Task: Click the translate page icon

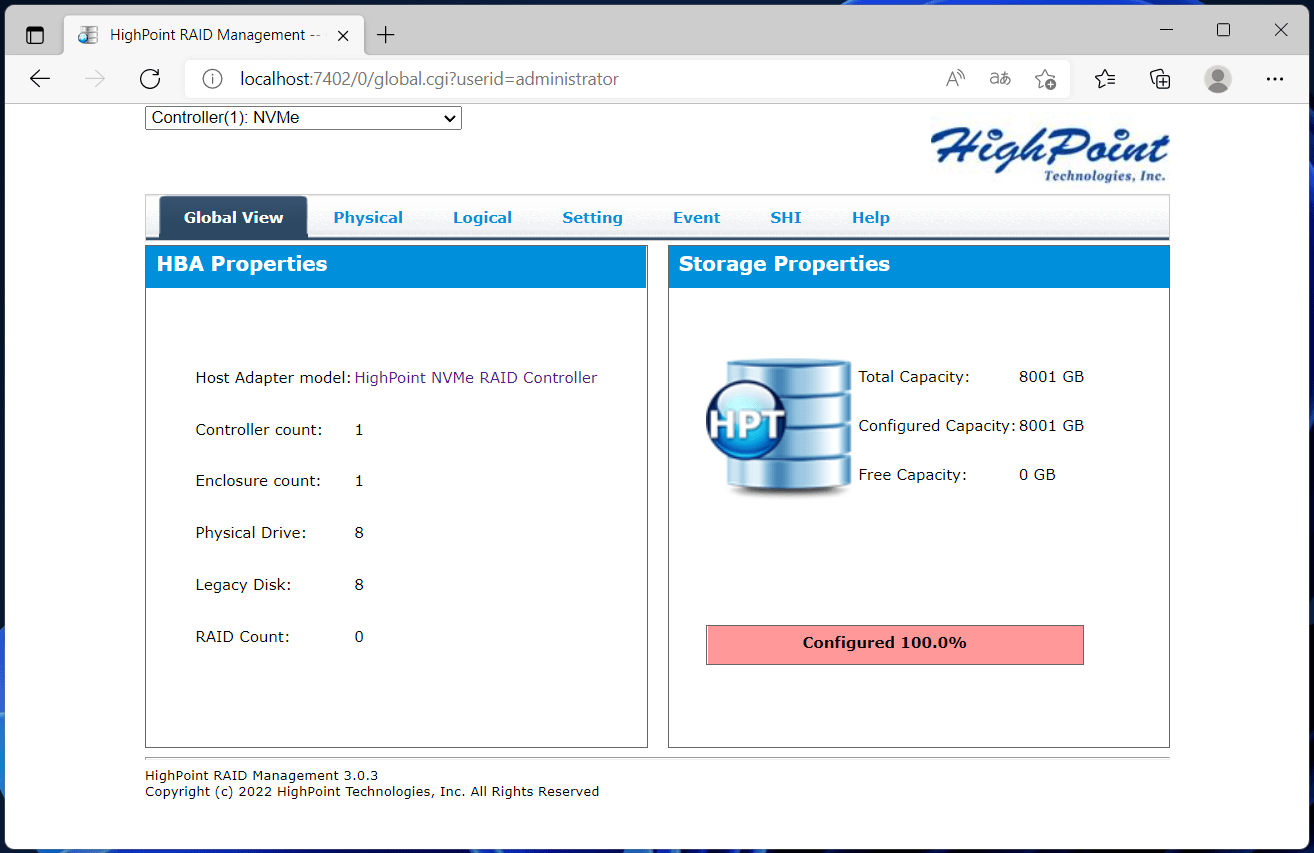Action: pyautogui.click(x=1000, y=79)
